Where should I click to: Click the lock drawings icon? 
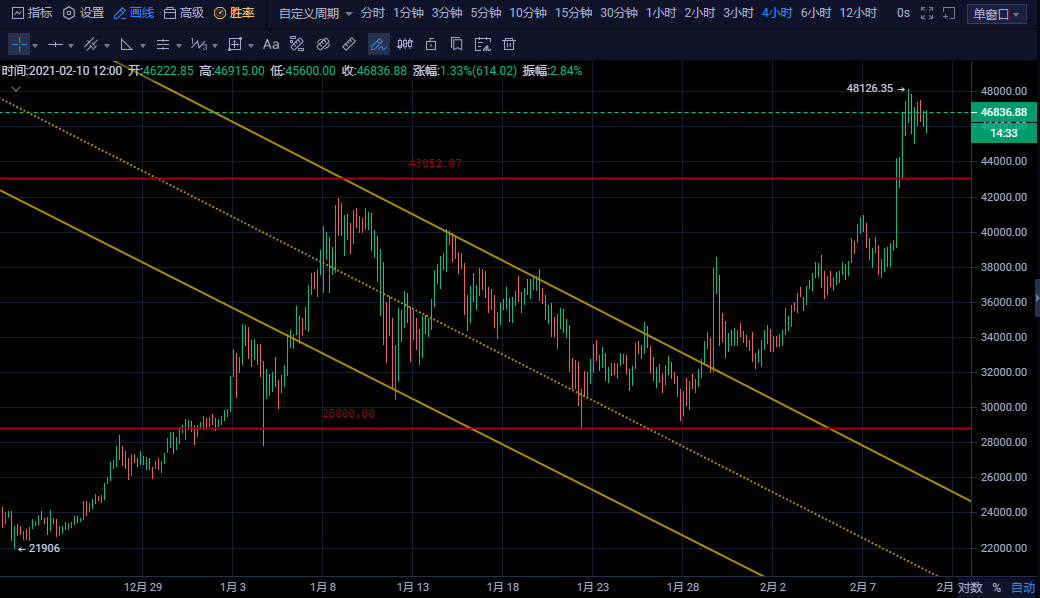[431, 45]
